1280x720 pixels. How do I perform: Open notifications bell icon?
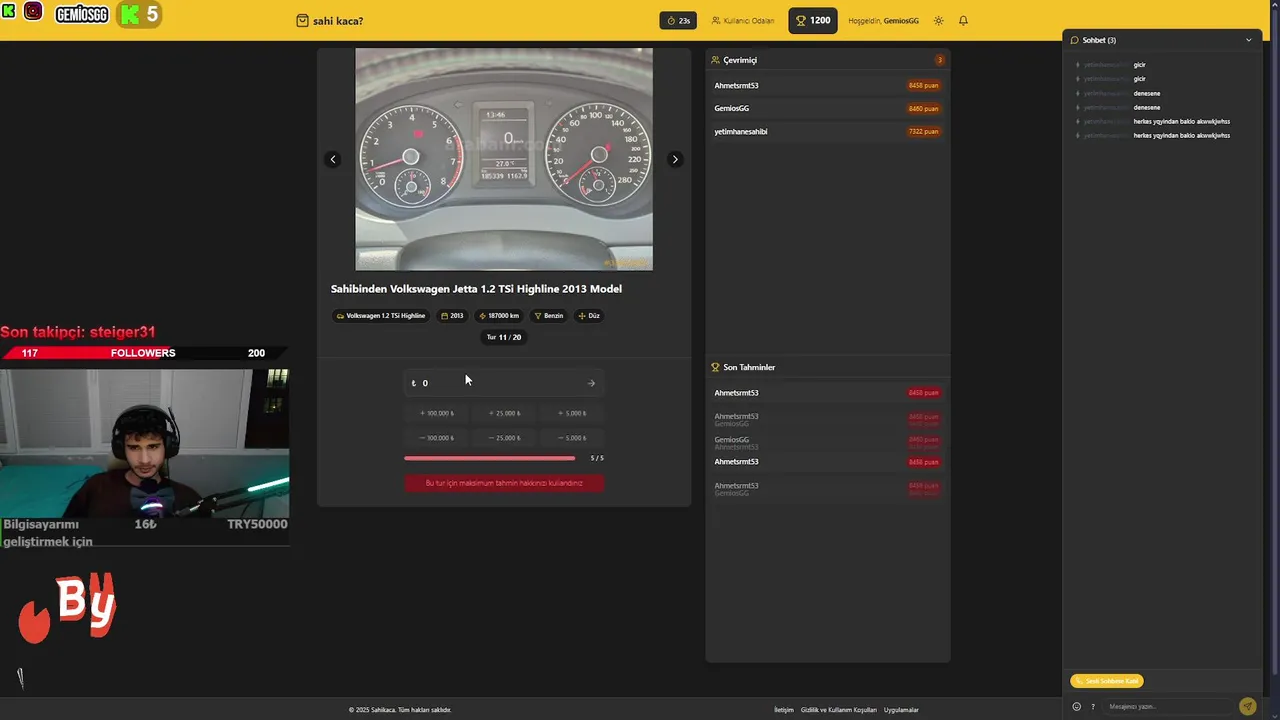click(963, 21)
